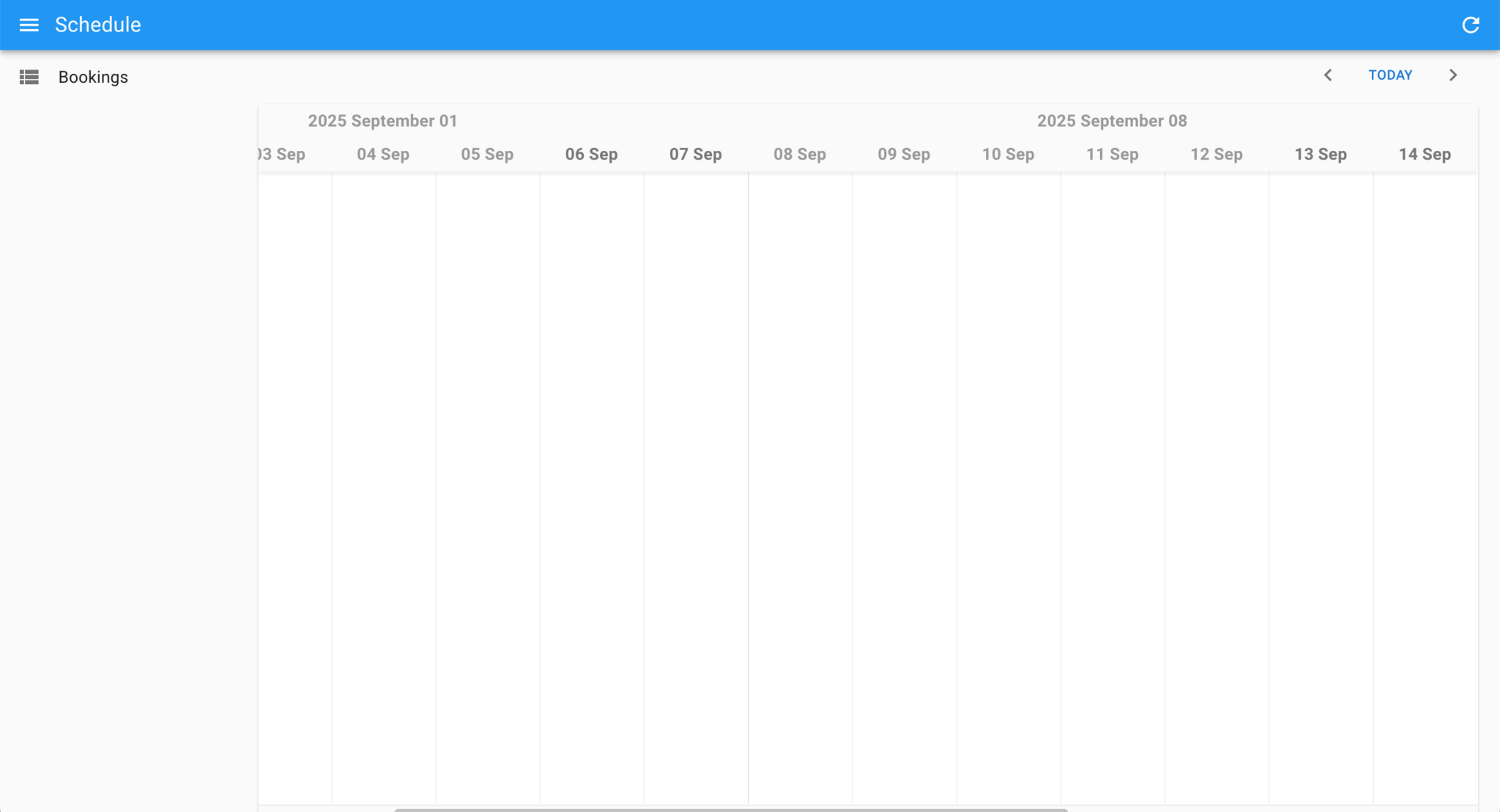Select the 2025 September 01 week header

click(x=382, y=121)
